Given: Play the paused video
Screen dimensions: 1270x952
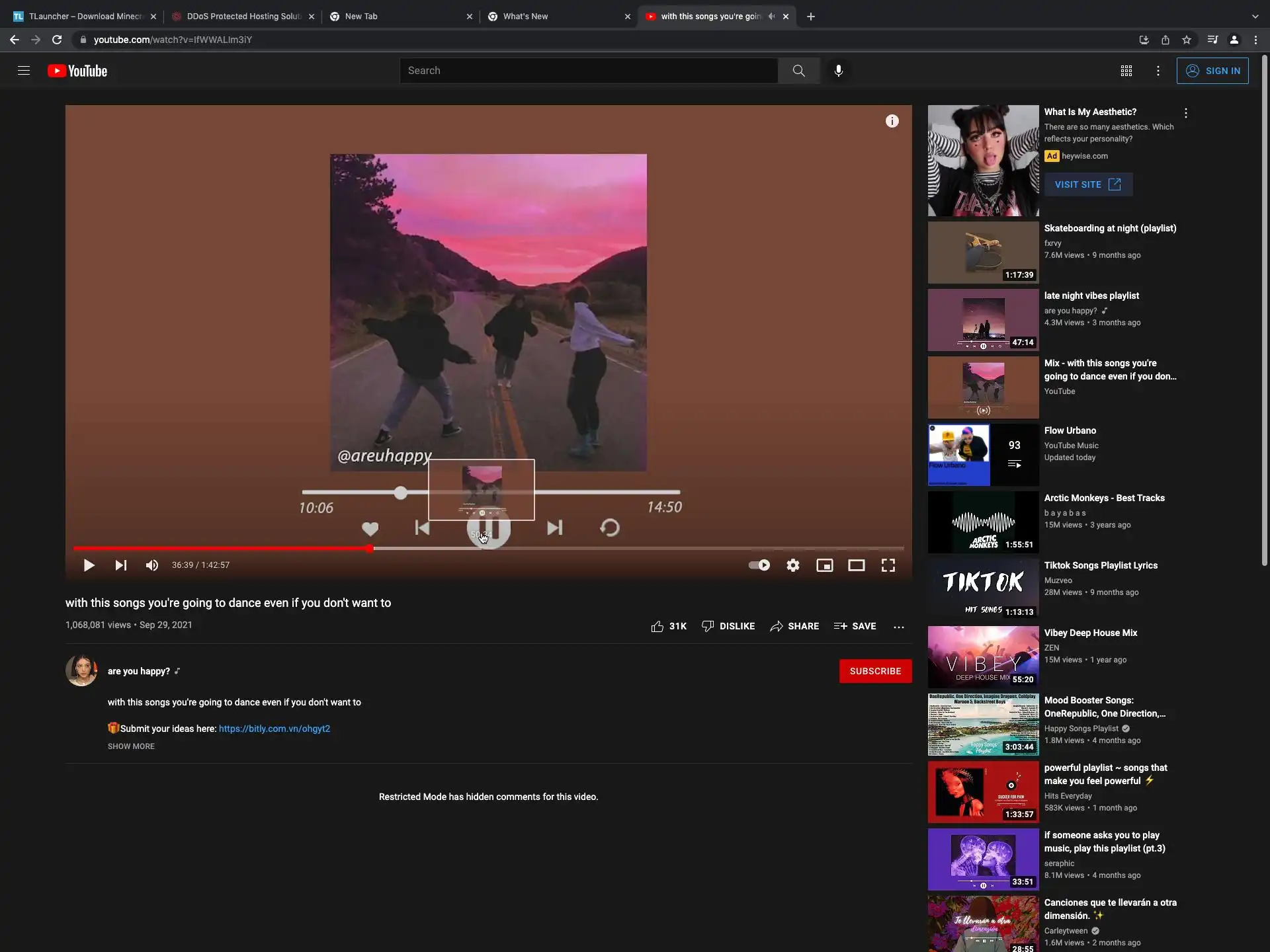Looking at the screenshot, I should coord(89,565).
